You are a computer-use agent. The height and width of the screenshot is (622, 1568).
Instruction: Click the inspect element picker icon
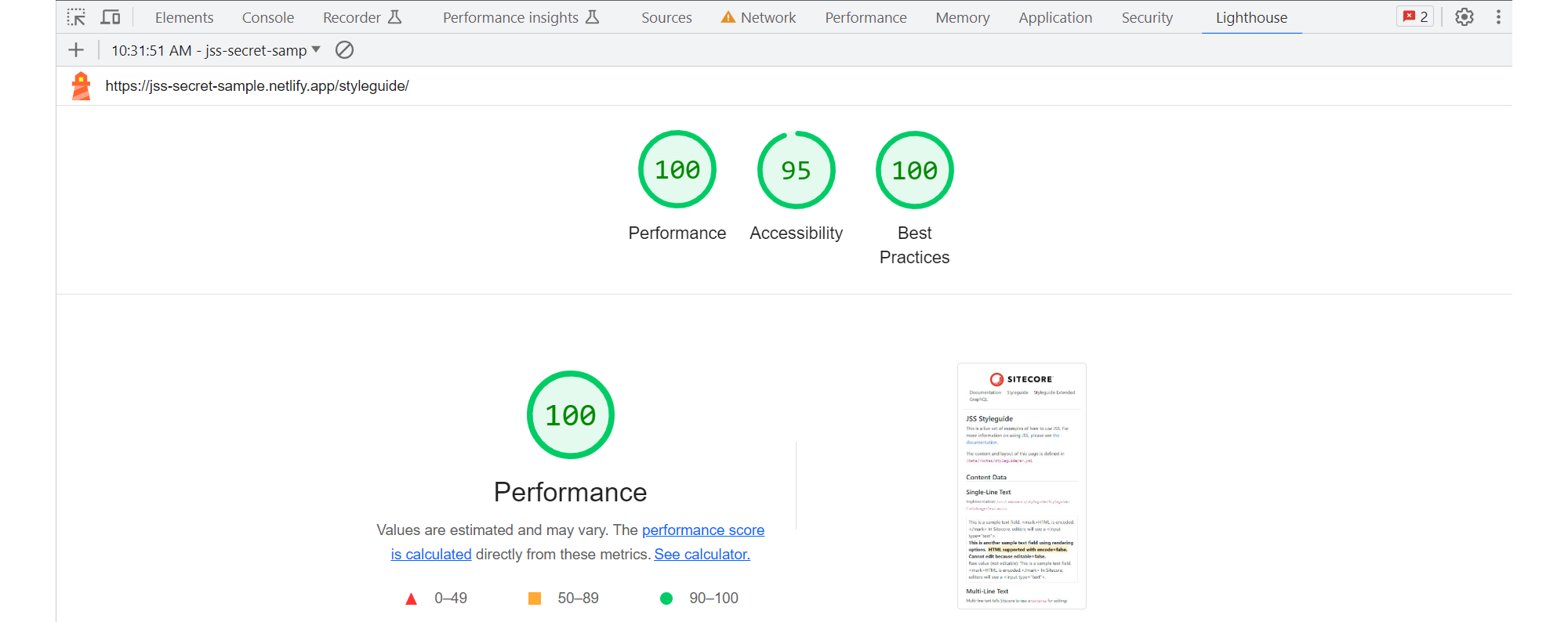click(76, 17)
